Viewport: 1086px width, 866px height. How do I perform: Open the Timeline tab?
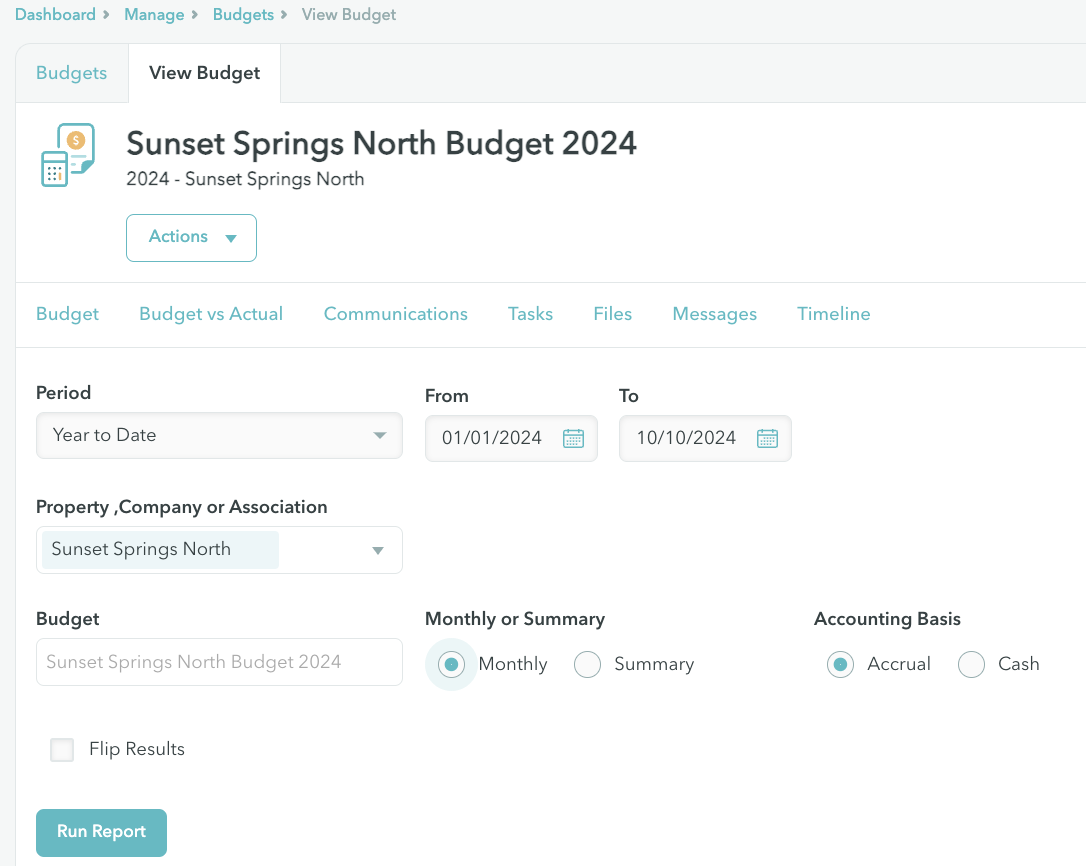pyautogui.click(x=833, y=314)
